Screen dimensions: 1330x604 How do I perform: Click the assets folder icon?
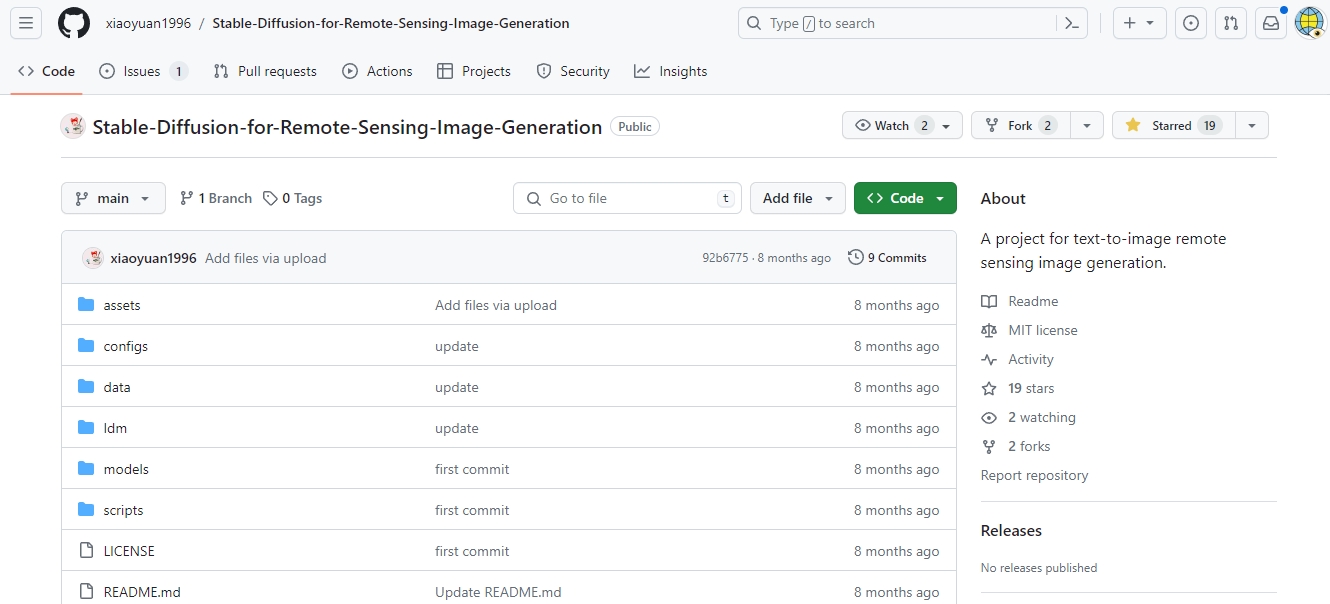click(86, 305)
